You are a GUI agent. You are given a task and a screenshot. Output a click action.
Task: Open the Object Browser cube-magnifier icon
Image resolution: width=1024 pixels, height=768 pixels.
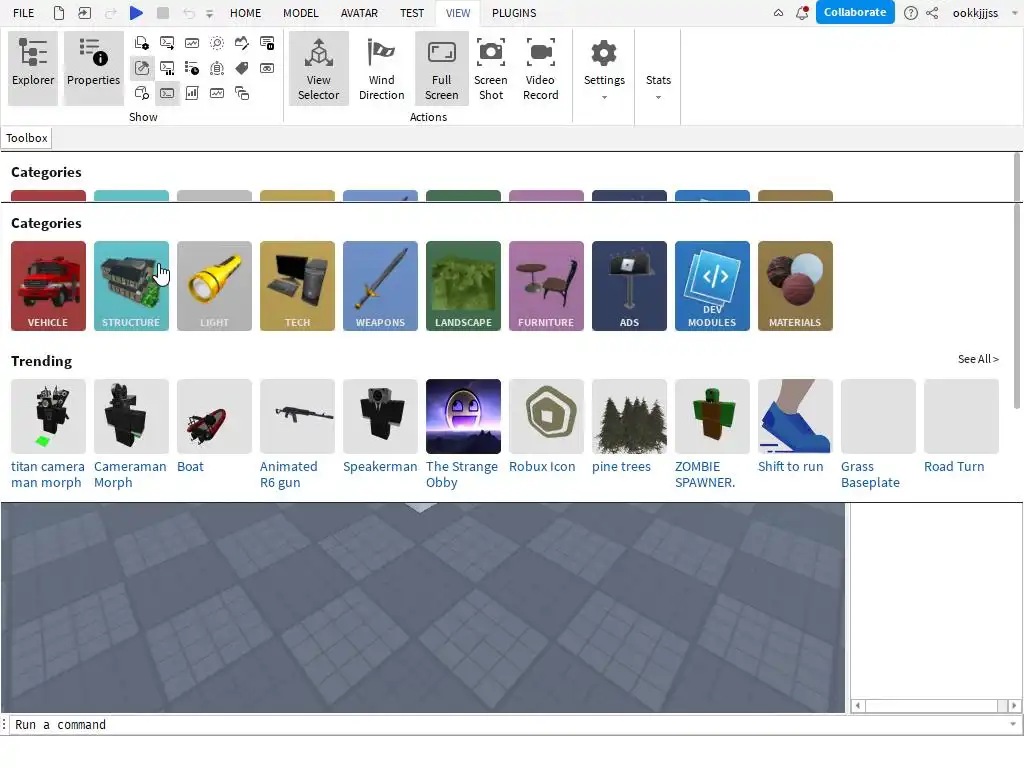click(x=142, y=93)
